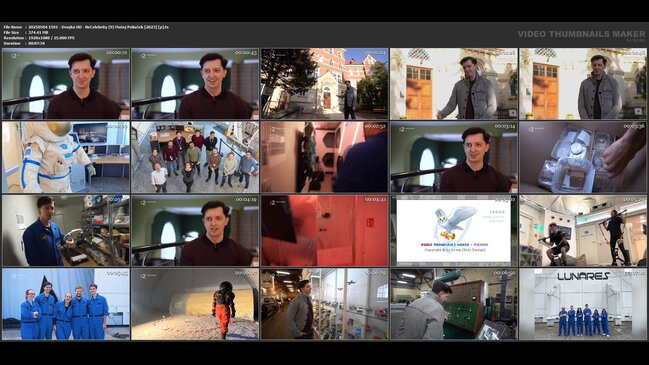This screenshot has width=649, height=365.
Task: Open the blue jumpsuit storage room thumbnail
Action: coord(66,231)
